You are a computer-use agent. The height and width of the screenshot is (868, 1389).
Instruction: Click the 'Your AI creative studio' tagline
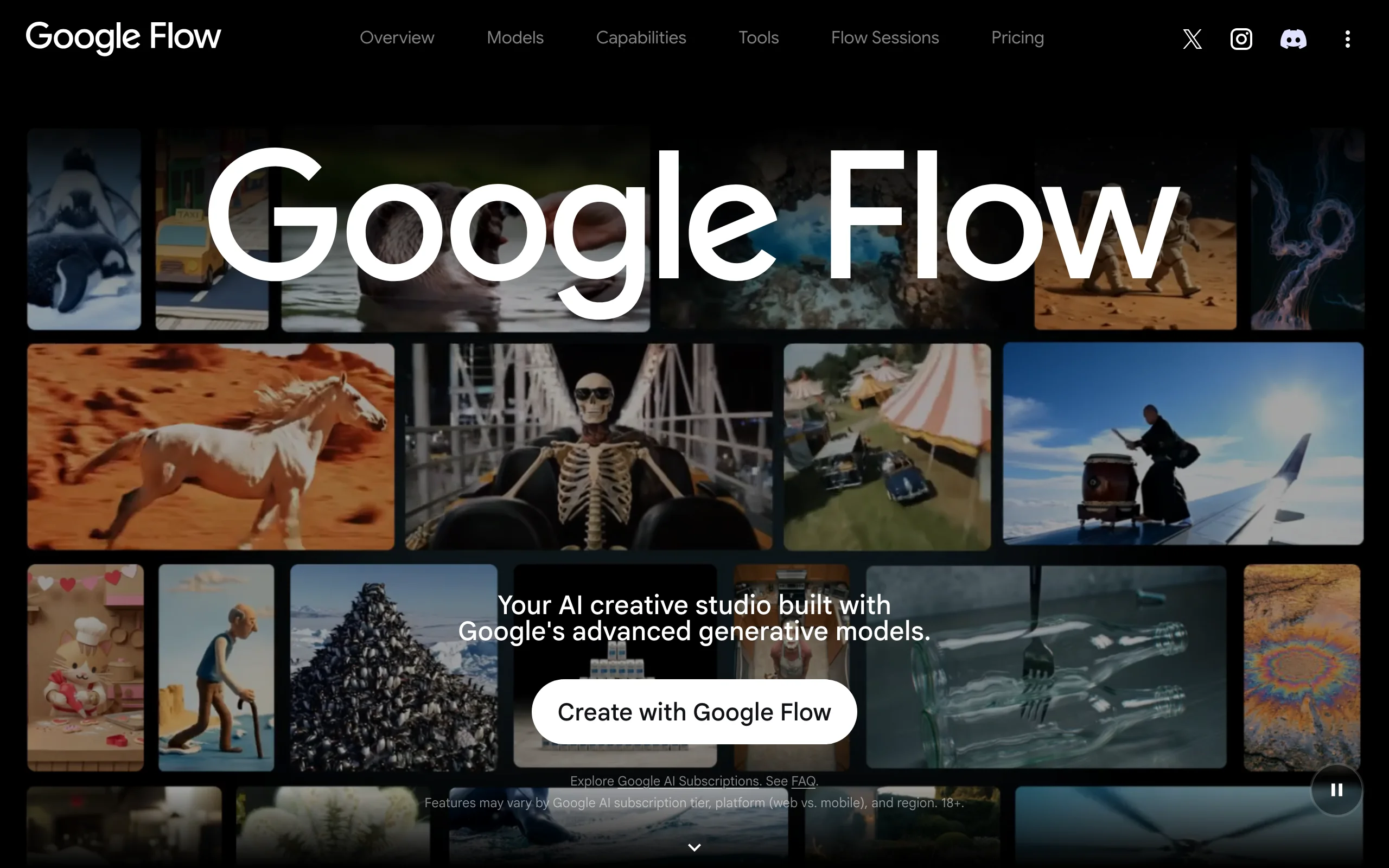(x=694, y=618)
